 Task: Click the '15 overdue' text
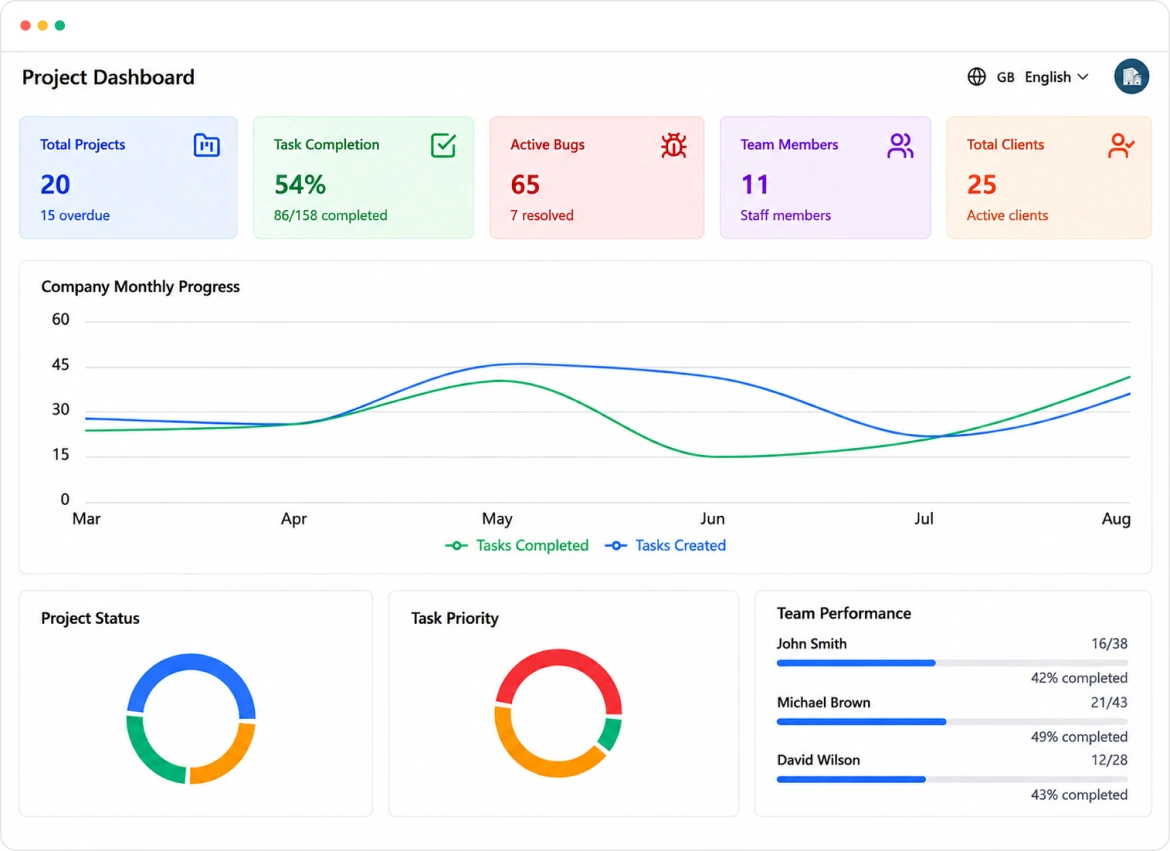(x=75, y=215)
